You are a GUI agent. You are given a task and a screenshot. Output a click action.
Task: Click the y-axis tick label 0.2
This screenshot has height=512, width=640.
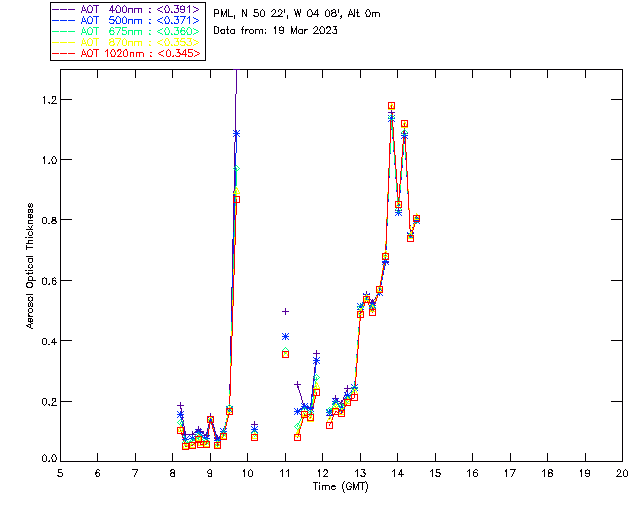point(49,401)
